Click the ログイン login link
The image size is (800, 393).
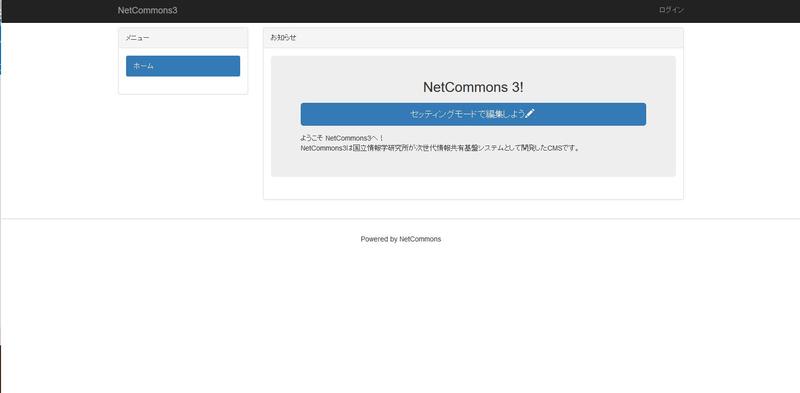[x=671, y=10]
